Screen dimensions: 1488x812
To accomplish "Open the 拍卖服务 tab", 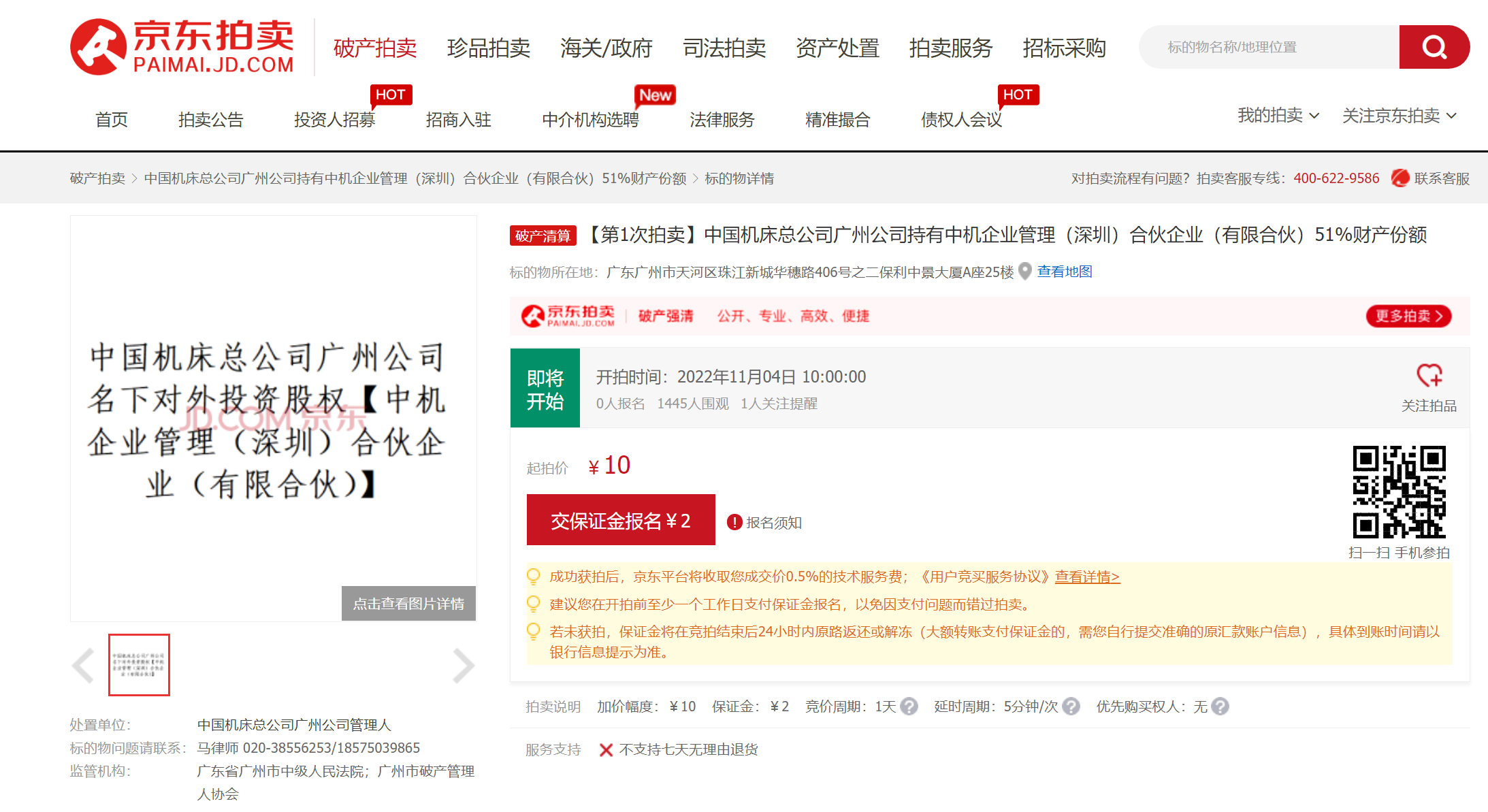I will [951, 48].
